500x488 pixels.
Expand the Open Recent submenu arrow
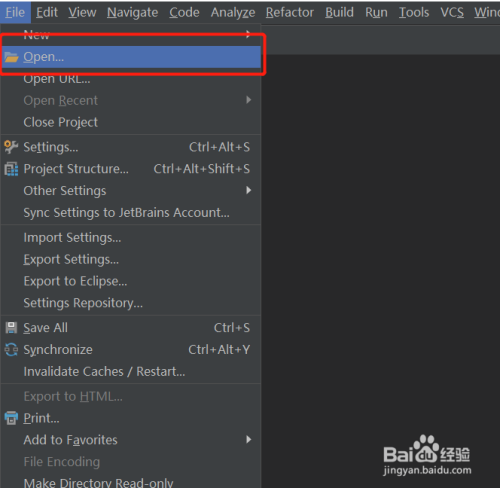coord(248,100)
